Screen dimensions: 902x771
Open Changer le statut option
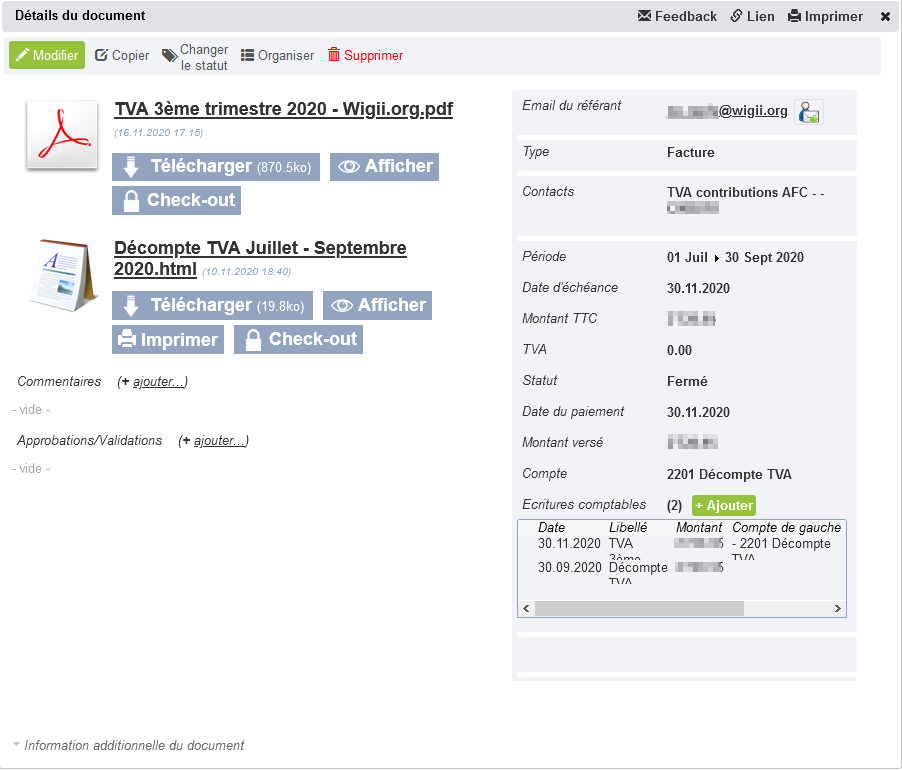196,57
